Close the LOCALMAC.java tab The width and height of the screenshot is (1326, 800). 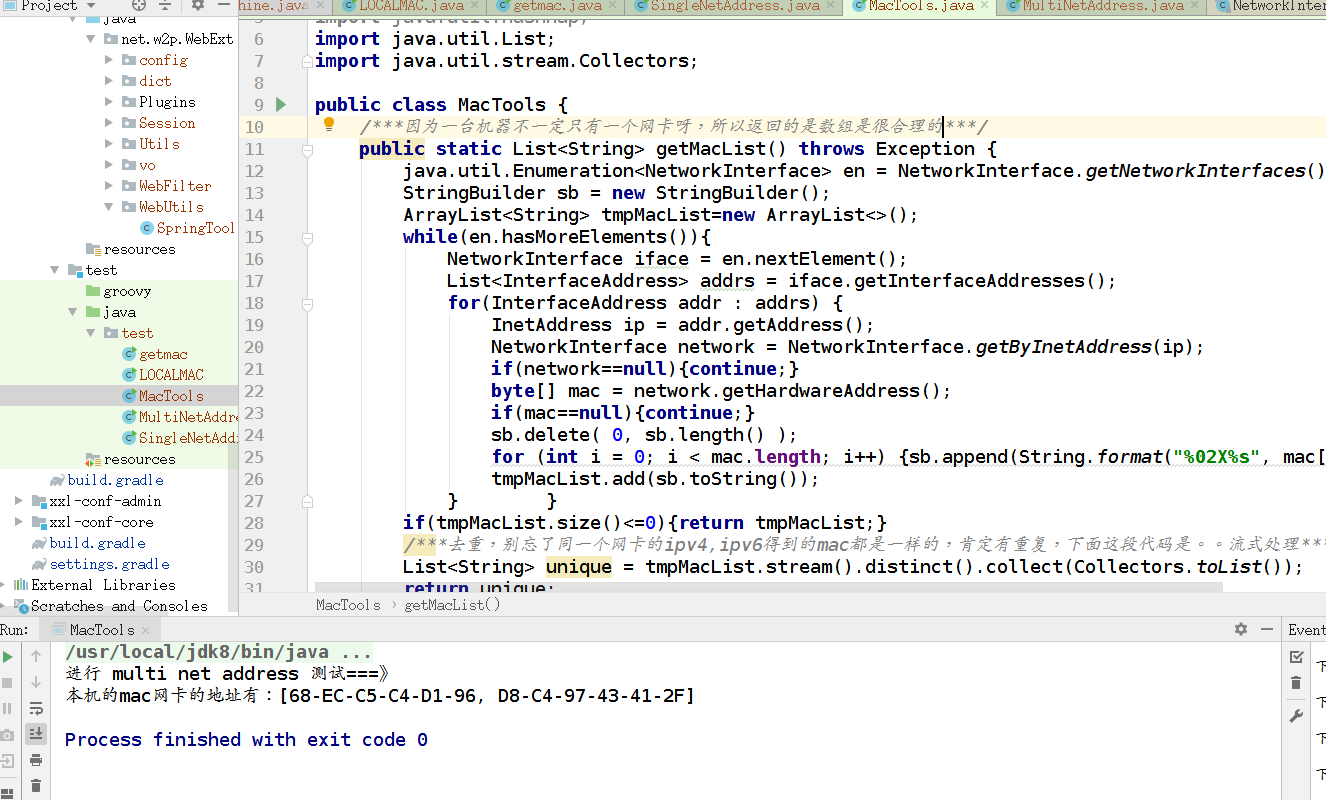473,6
